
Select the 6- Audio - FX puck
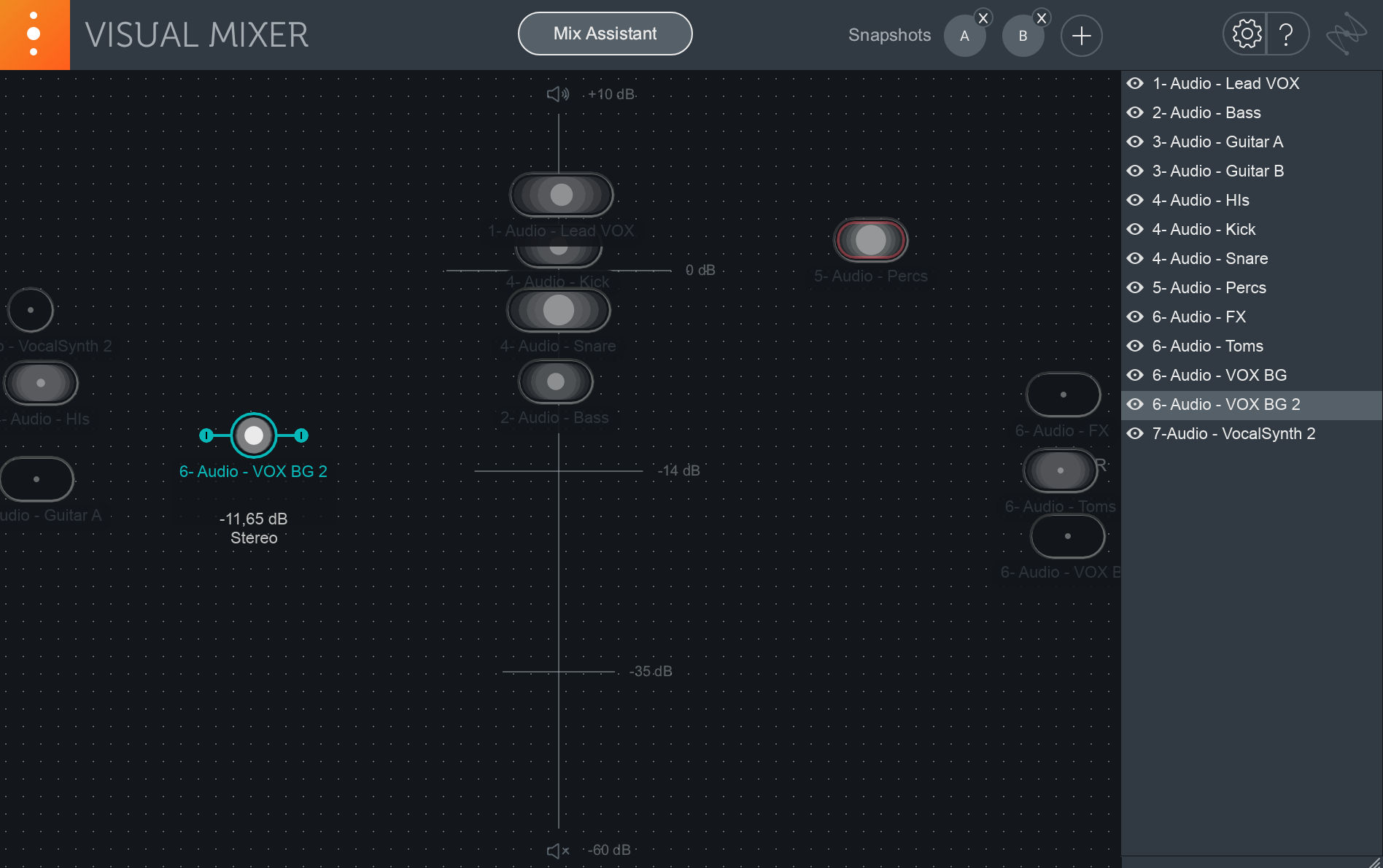[x=1063, y=394]
